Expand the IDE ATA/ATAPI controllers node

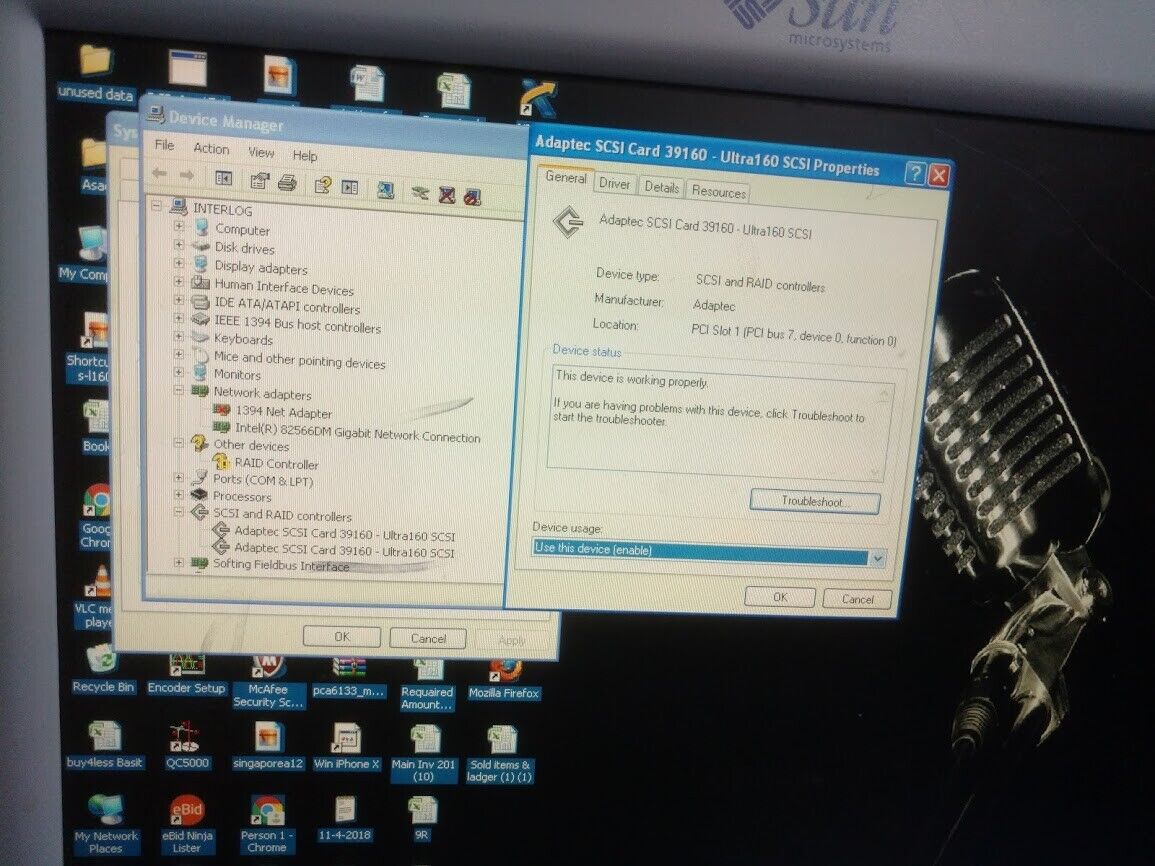(179, 299)
